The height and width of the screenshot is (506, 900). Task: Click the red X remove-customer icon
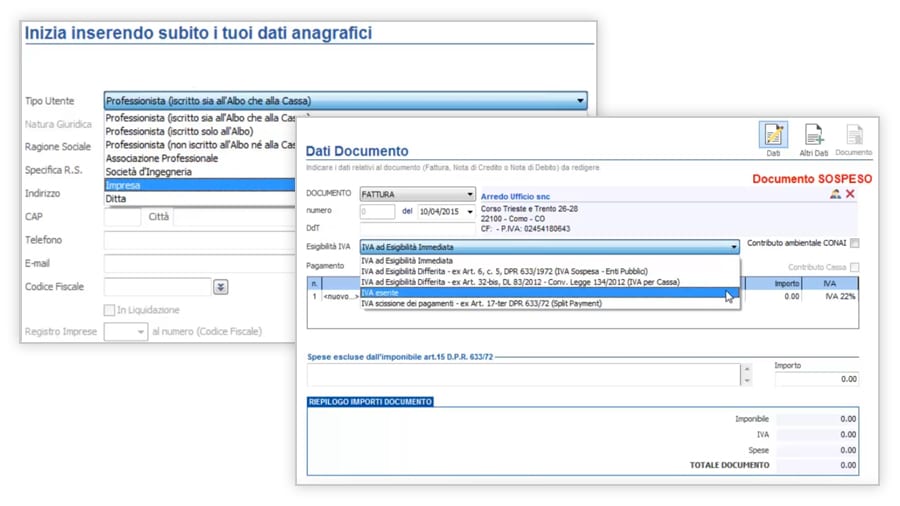[x=851, y=194]
